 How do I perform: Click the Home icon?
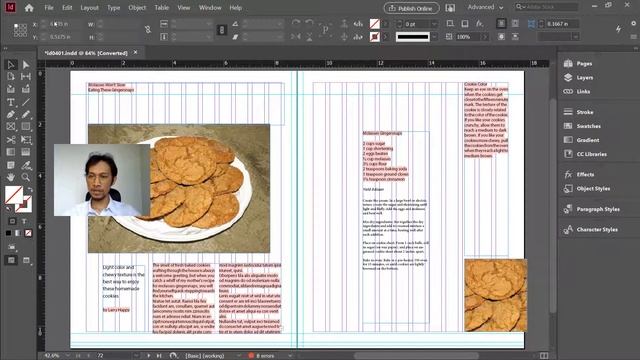point(29,8)
